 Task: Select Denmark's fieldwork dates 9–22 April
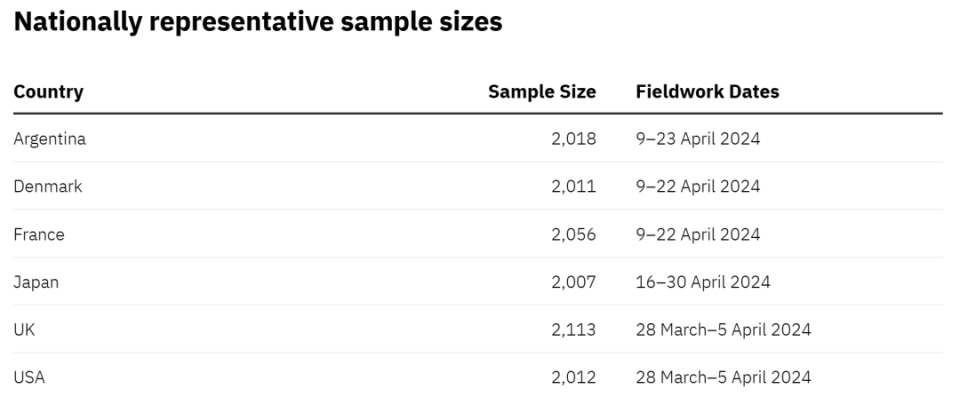(x=698, y=187)
